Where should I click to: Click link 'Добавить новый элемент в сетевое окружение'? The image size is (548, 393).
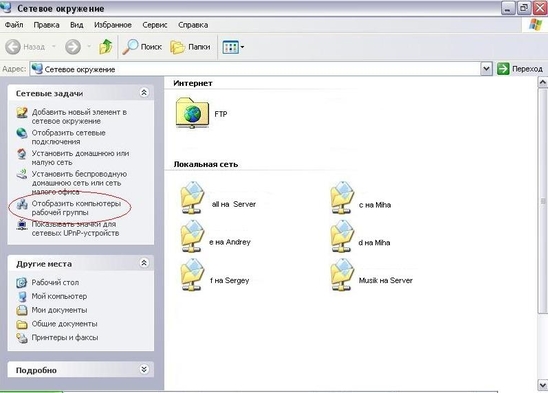click(x=79, y=117)
